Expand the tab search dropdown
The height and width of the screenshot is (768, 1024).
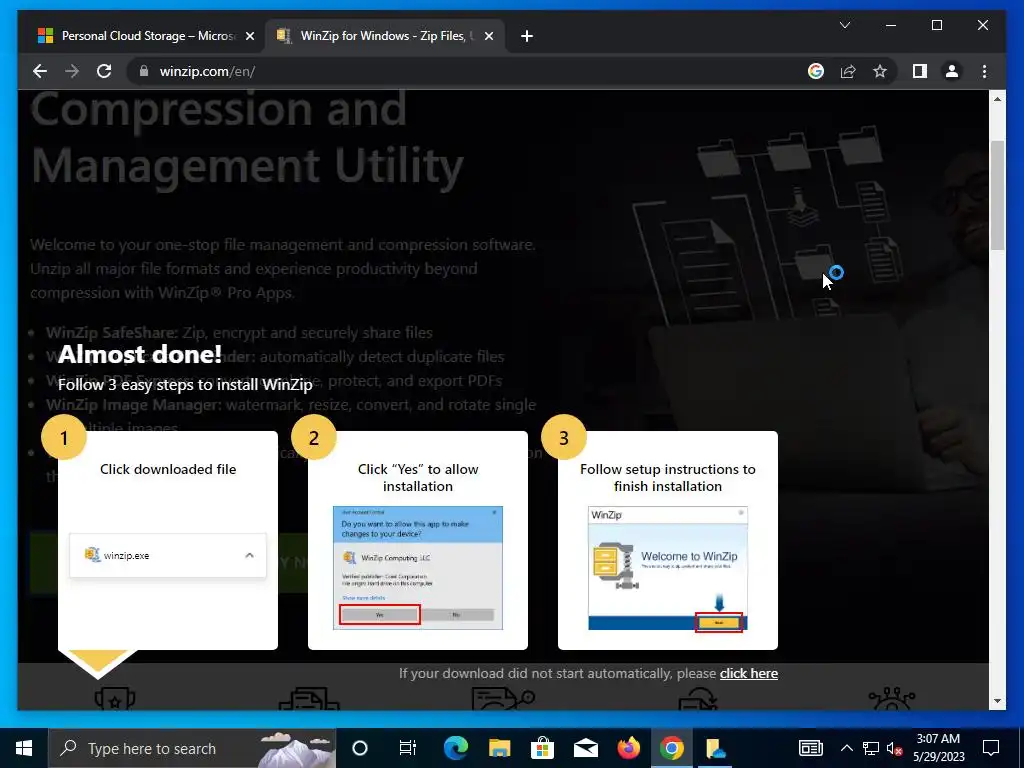pyautogui.click(x=844, y=25)
